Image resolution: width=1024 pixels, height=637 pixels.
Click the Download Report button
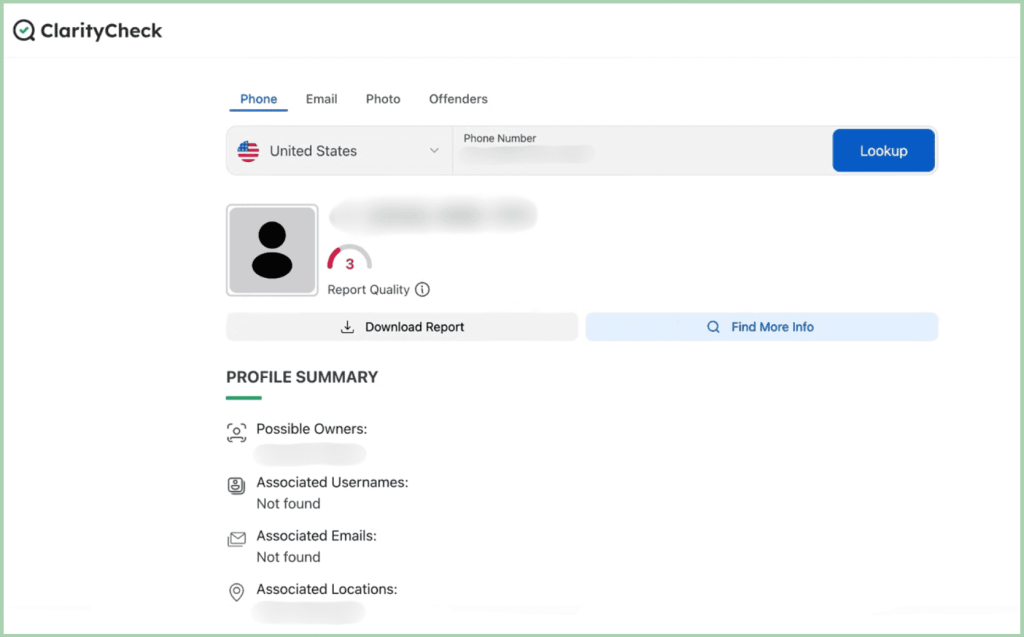coord(402,327)
